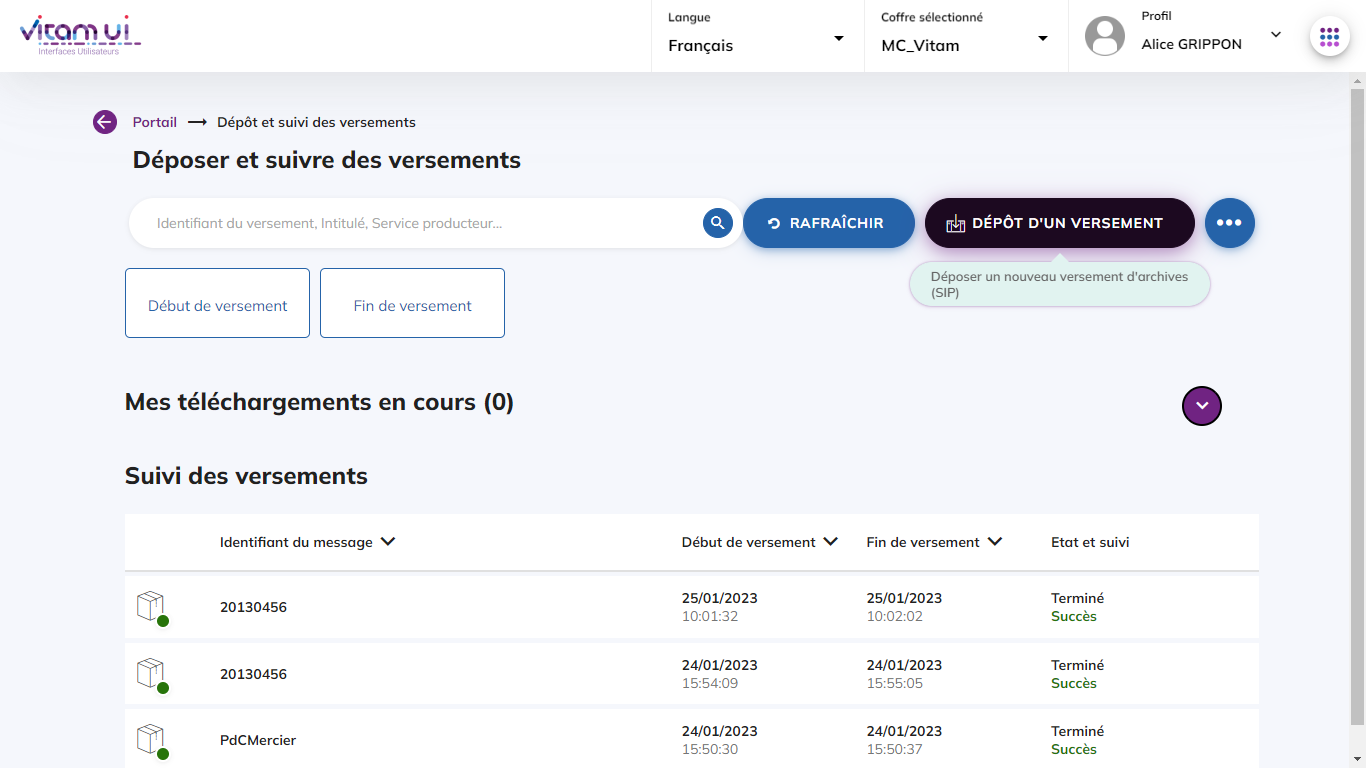The image size is (1366, 768).
Task: Go back using the purple arrow icon
Action: 105,122
